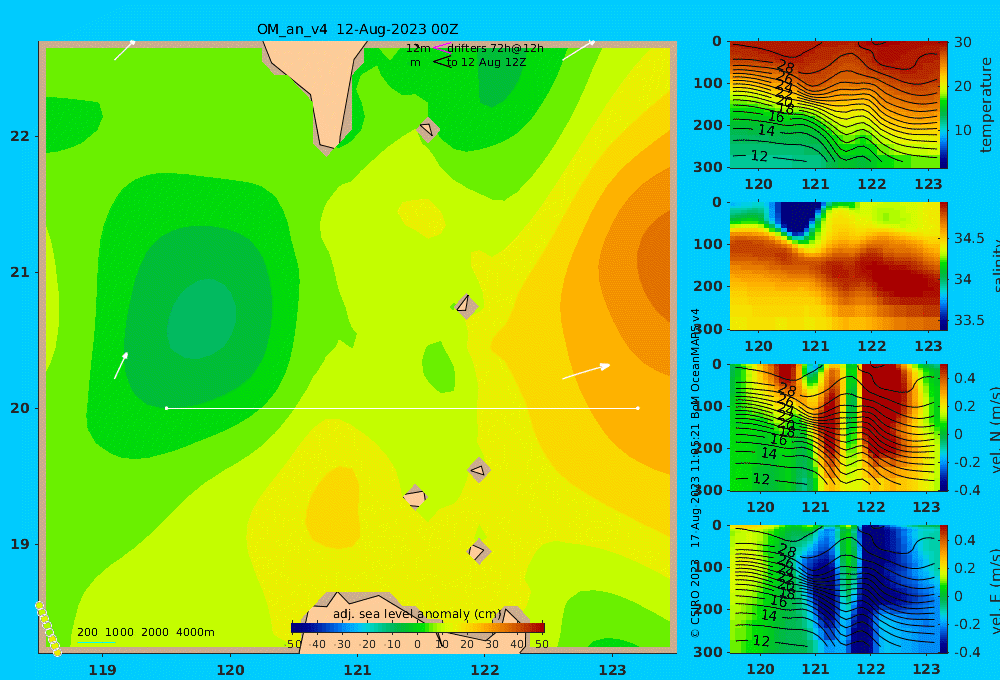Click the small island near 20.8N 121.9E

pyautogui.click(x=466, y=306)
